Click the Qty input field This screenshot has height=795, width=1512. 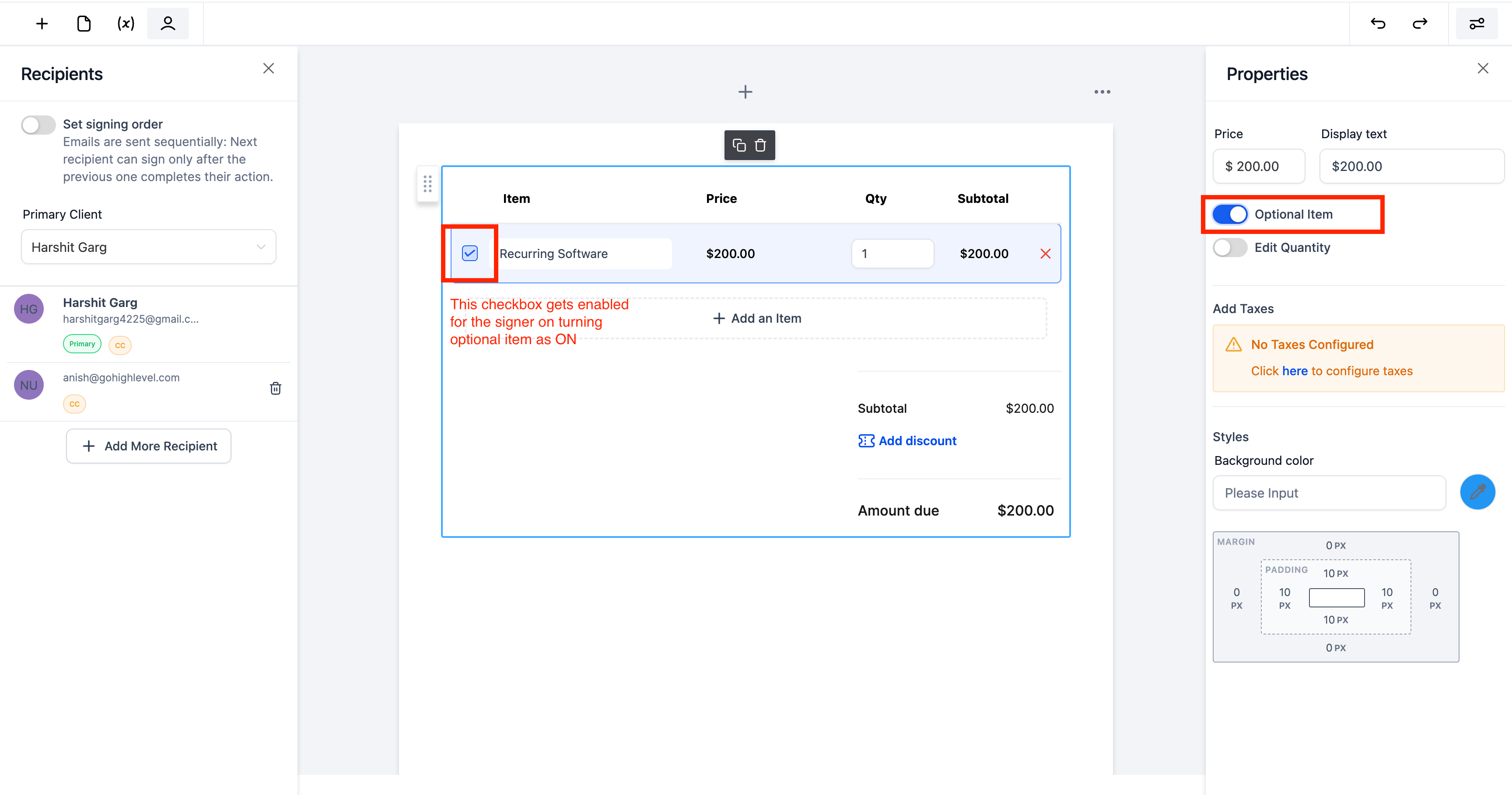coord(892,254)
